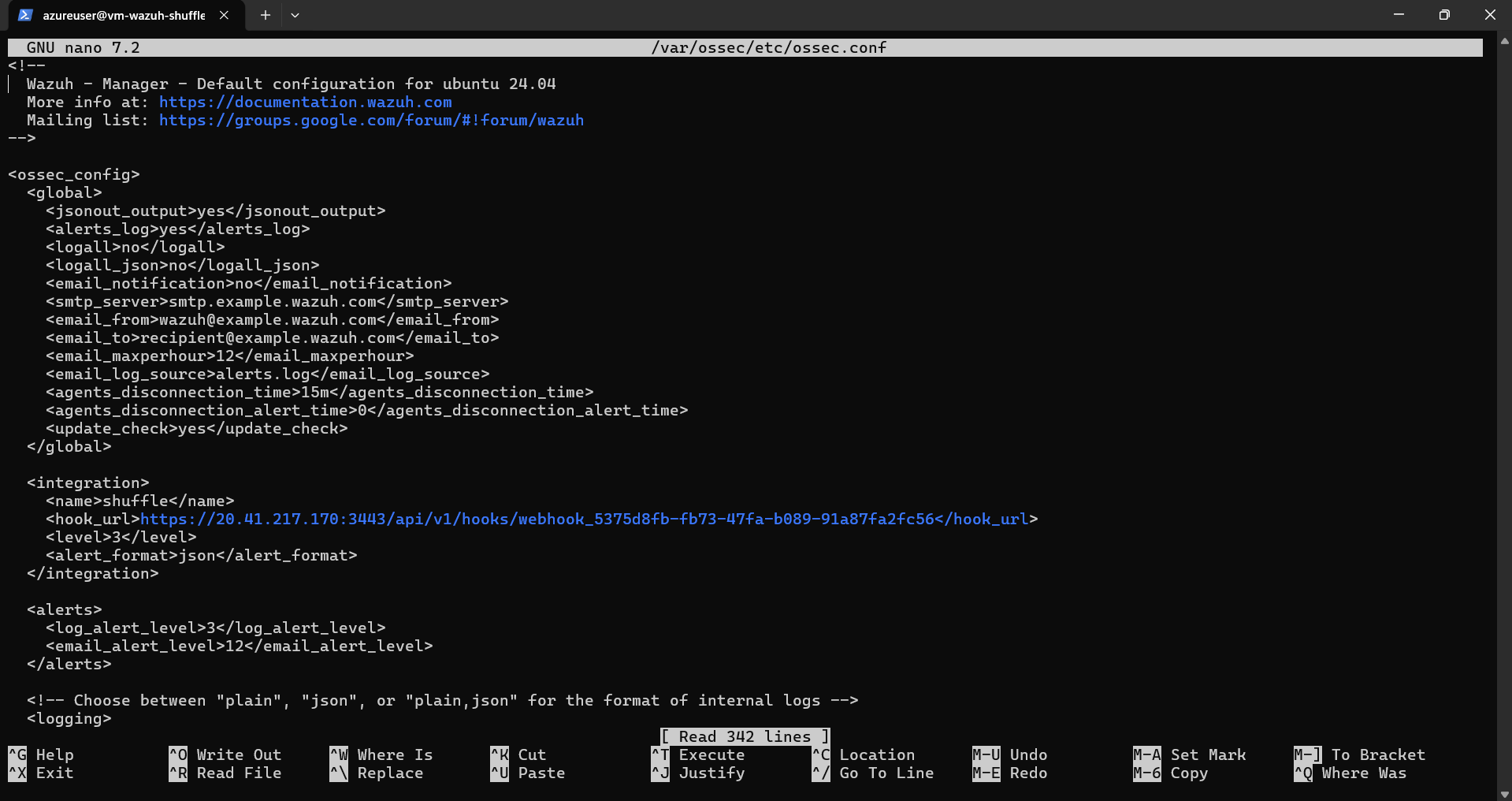Place cursor on the <logall>no line

coord(136,247)
